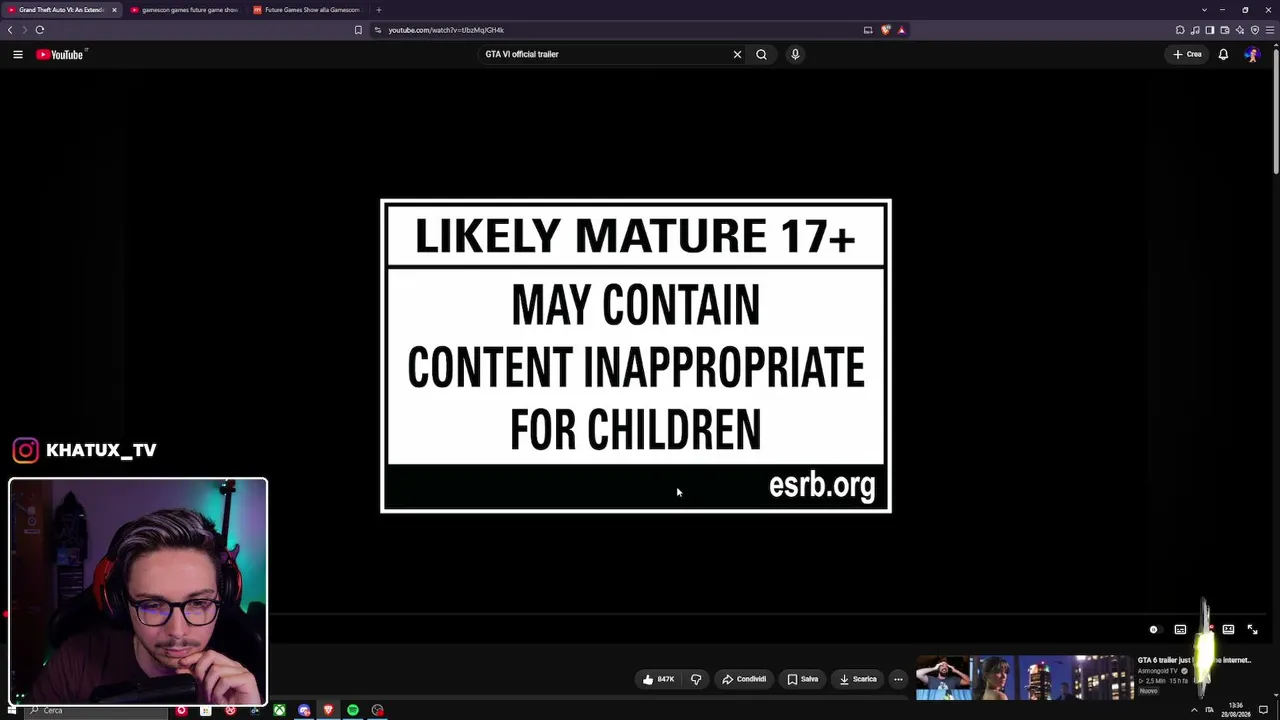Screen dimensions: 1280x720
Task: Click the Condividi share button
Action: (744, 679)
